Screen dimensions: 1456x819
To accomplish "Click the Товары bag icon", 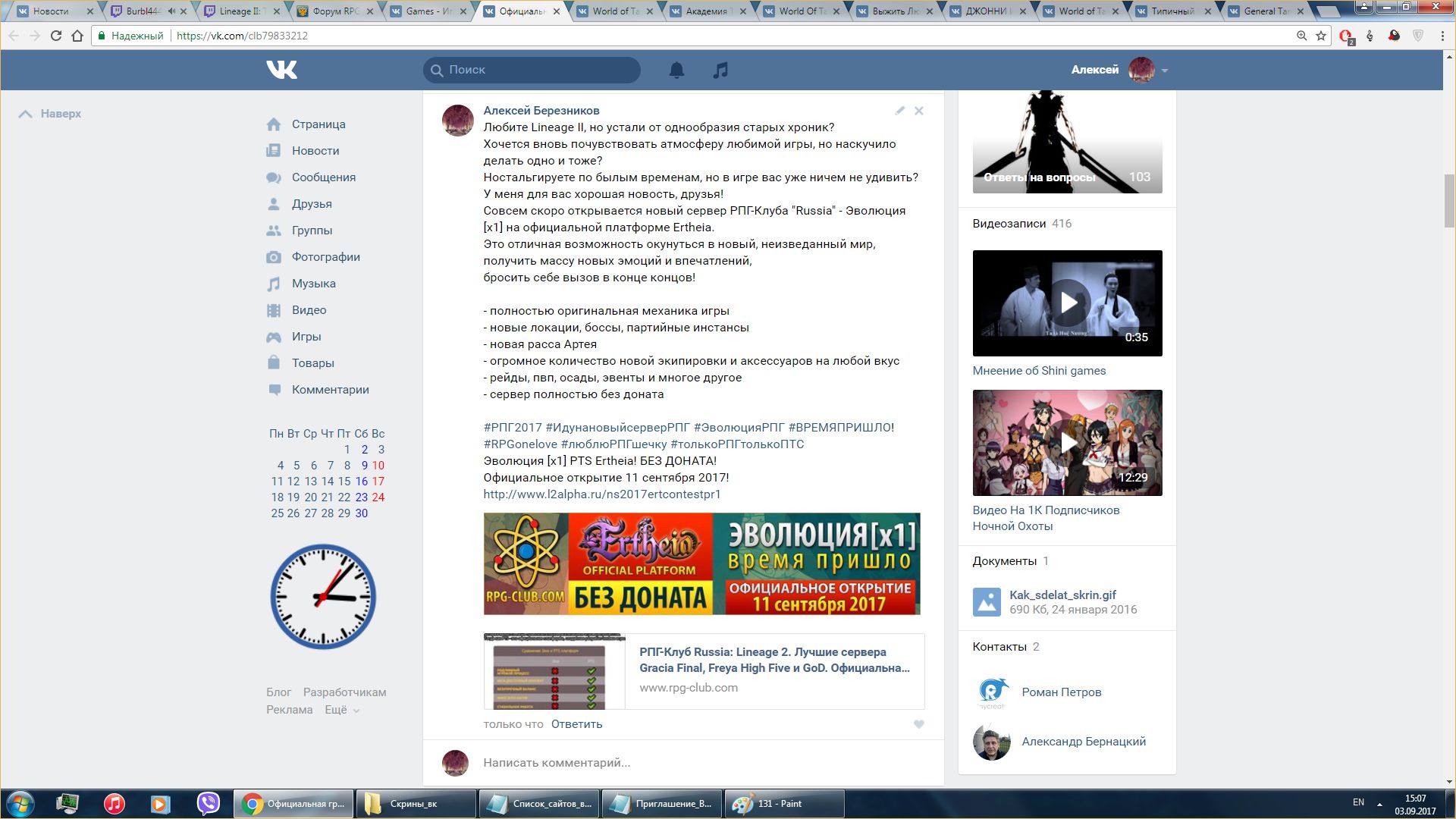I will (x=274, y=362).
